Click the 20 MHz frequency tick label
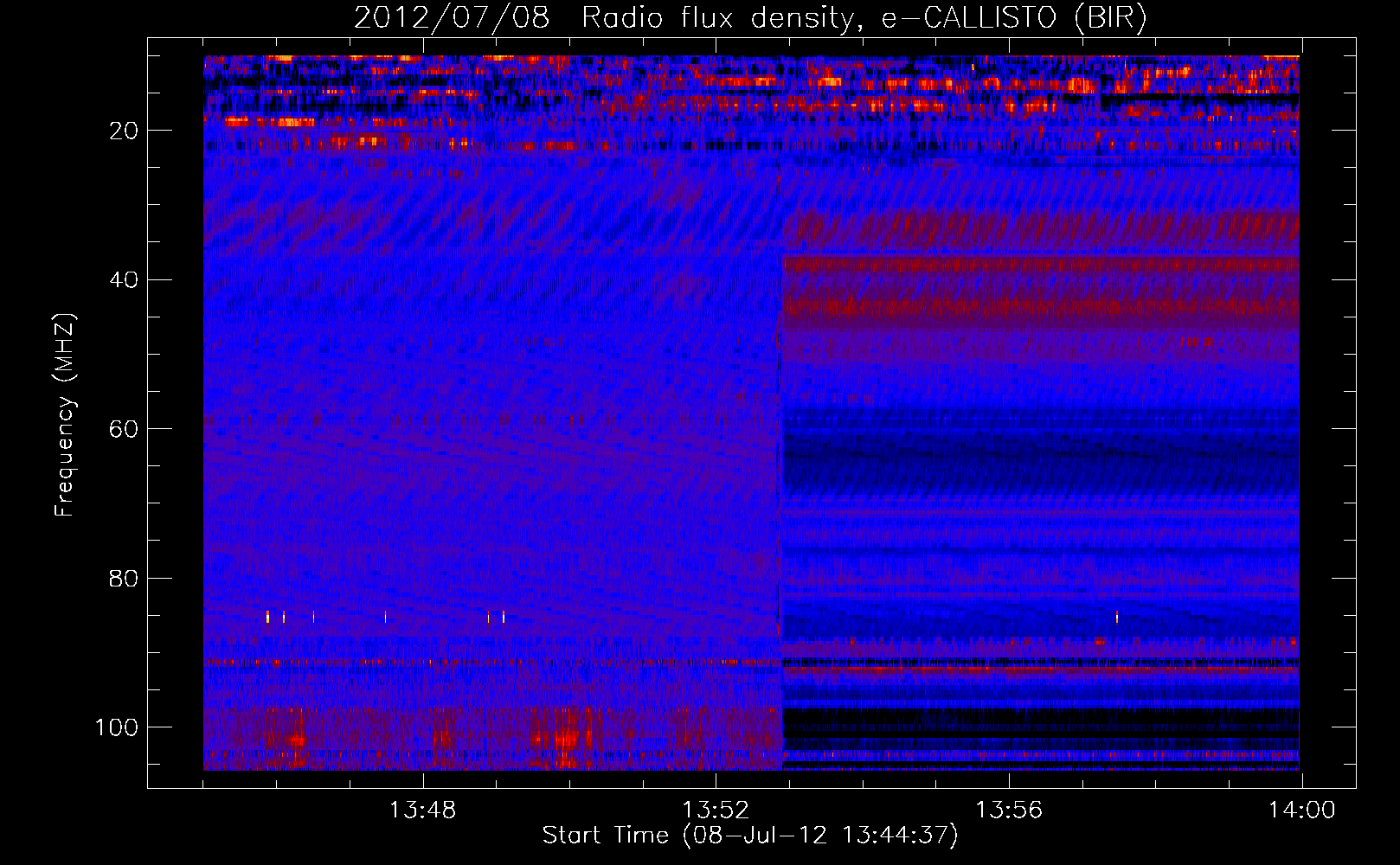Viewport: 1400px width, 865px height. [x=125, y=131]
